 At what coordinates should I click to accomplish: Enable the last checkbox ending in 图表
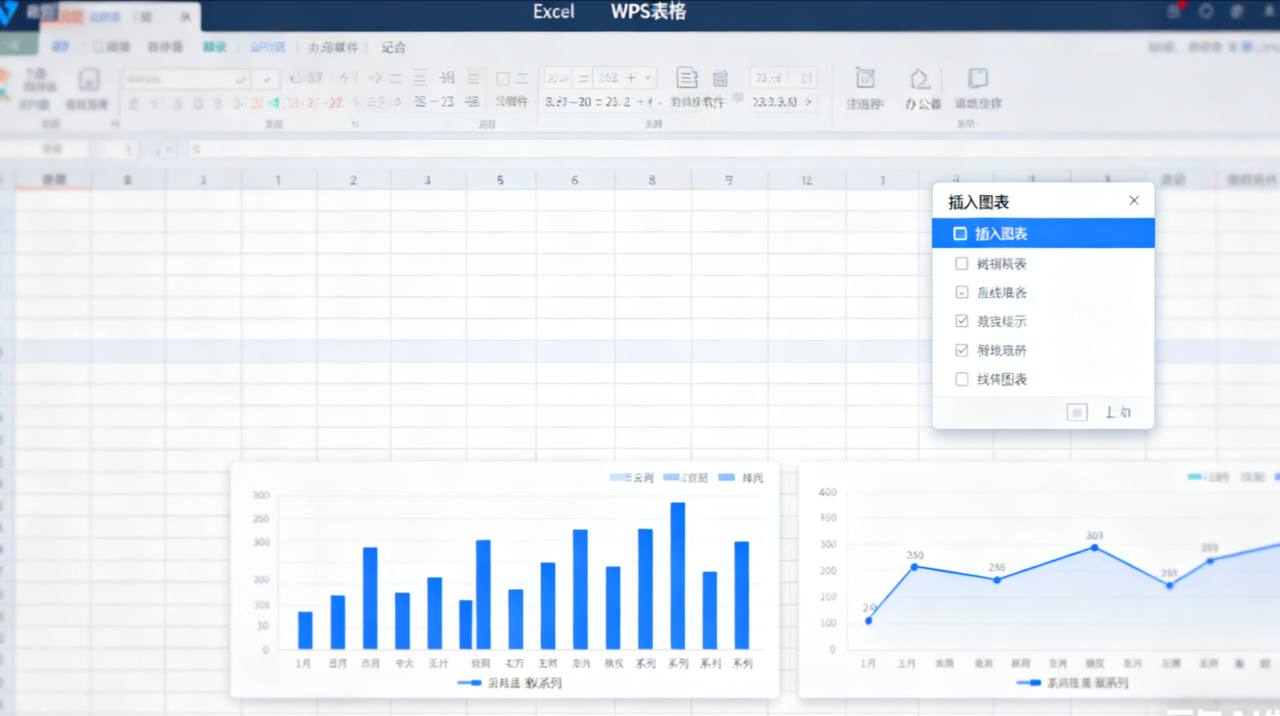pyautogui.click(x=962, y=379)
